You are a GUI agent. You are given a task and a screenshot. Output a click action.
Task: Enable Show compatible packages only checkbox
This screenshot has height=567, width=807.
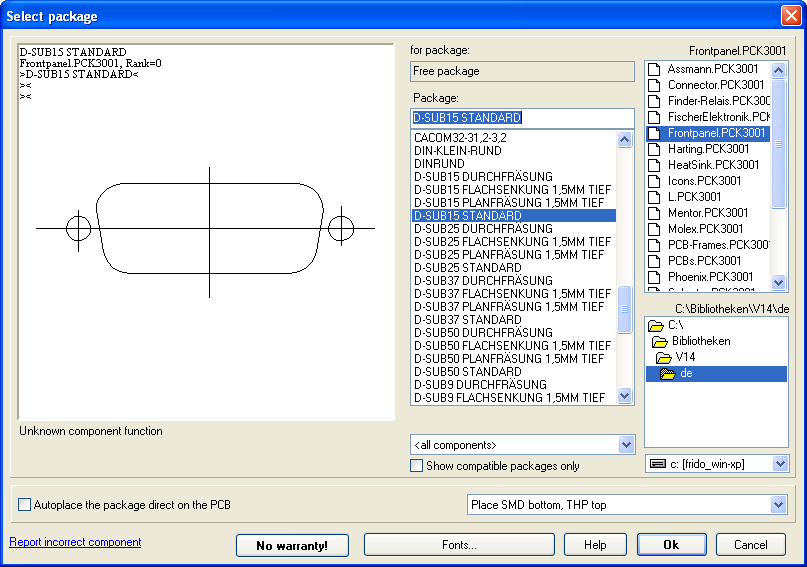coord(417,466)
